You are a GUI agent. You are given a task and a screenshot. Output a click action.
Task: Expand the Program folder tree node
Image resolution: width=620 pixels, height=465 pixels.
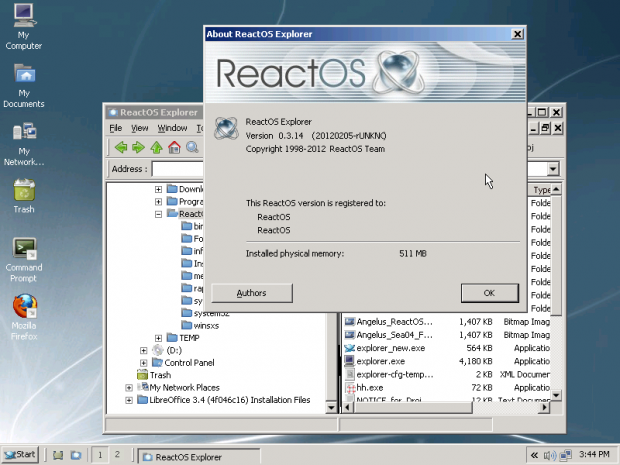tap(158, 202)
